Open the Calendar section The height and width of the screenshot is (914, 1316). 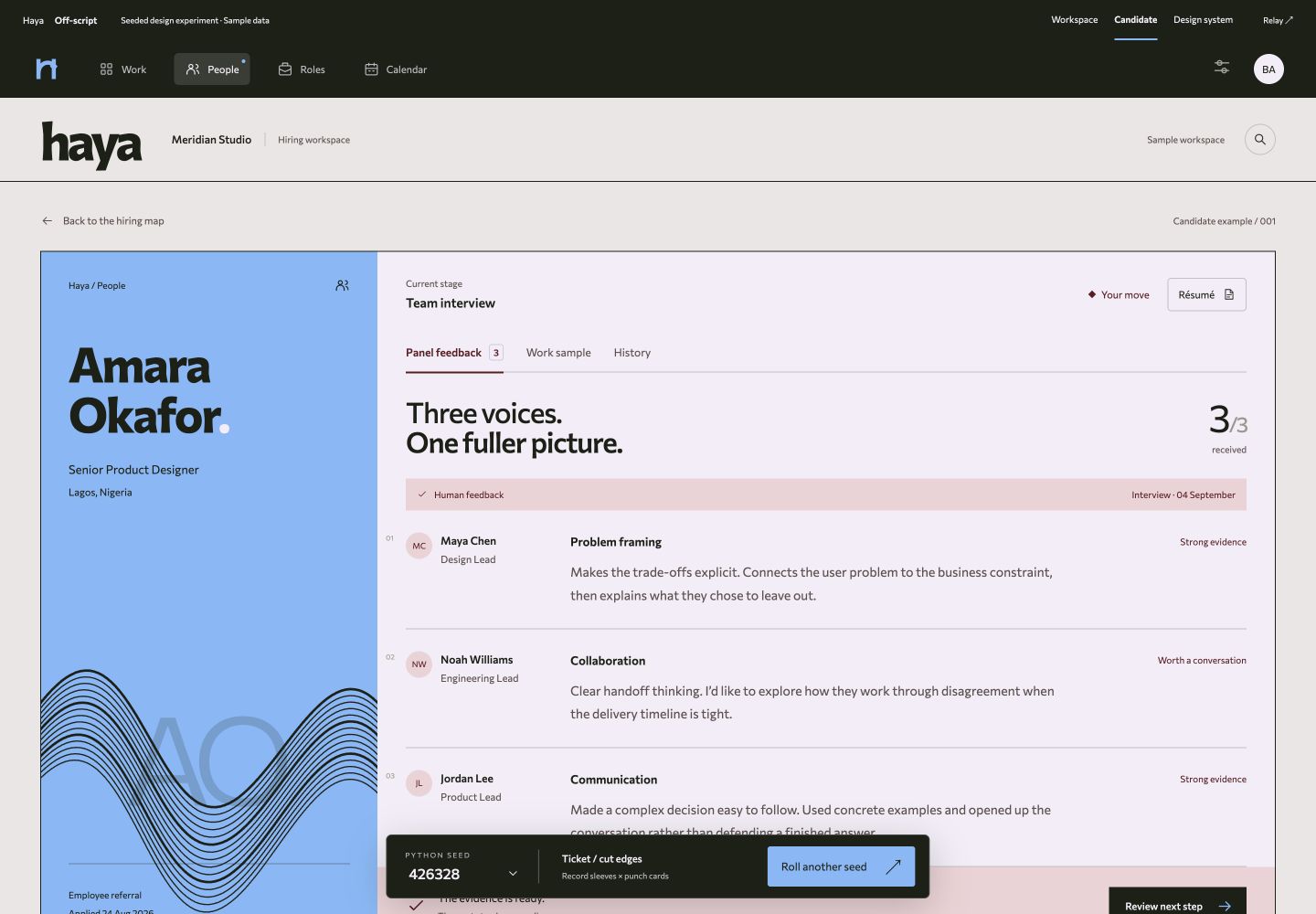coord(396,69)
